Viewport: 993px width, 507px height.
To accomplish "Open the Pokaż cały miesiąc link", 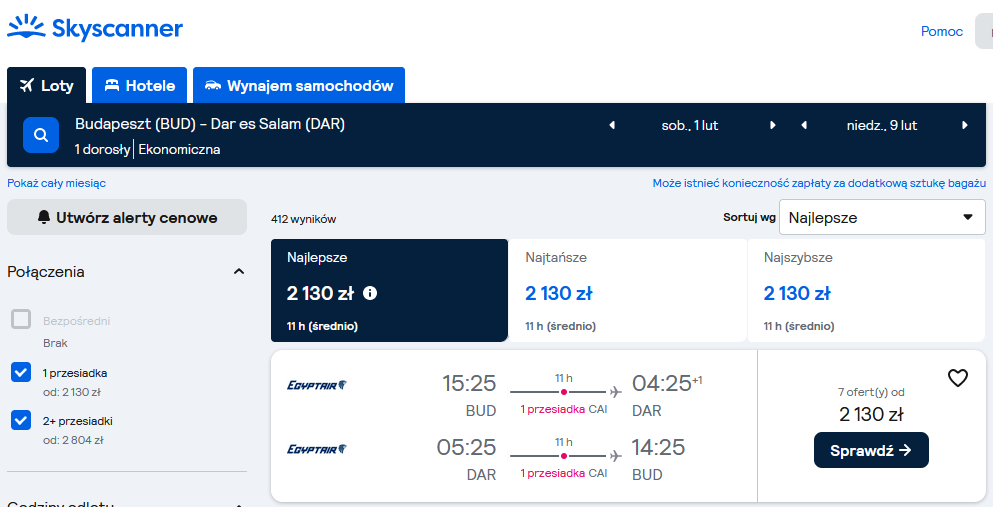I will [x=56, y=183].
